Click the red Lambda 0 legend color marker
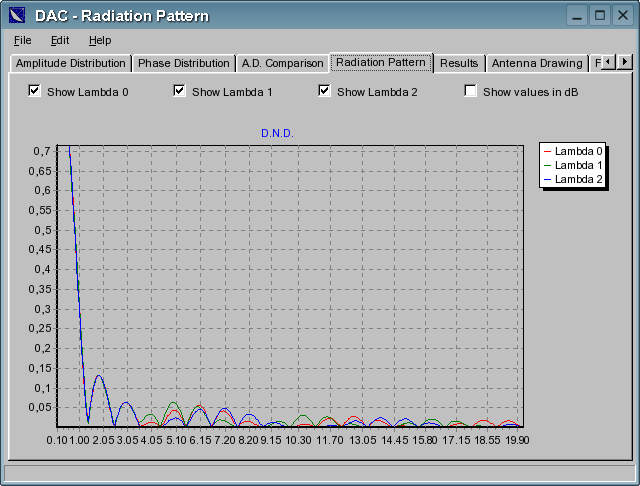The width and height of the screenshot is (640, 486). coord(548,152)
